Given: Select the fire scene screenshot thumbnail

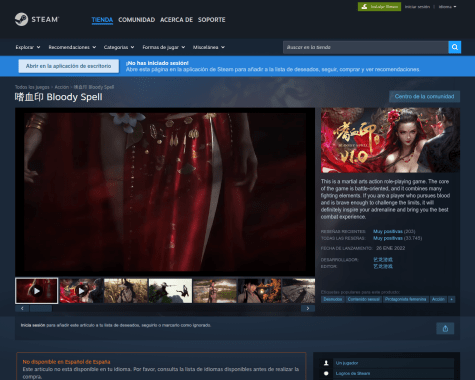Looking at the screenshot, I should pyautogui.click(x=260, y=291).
